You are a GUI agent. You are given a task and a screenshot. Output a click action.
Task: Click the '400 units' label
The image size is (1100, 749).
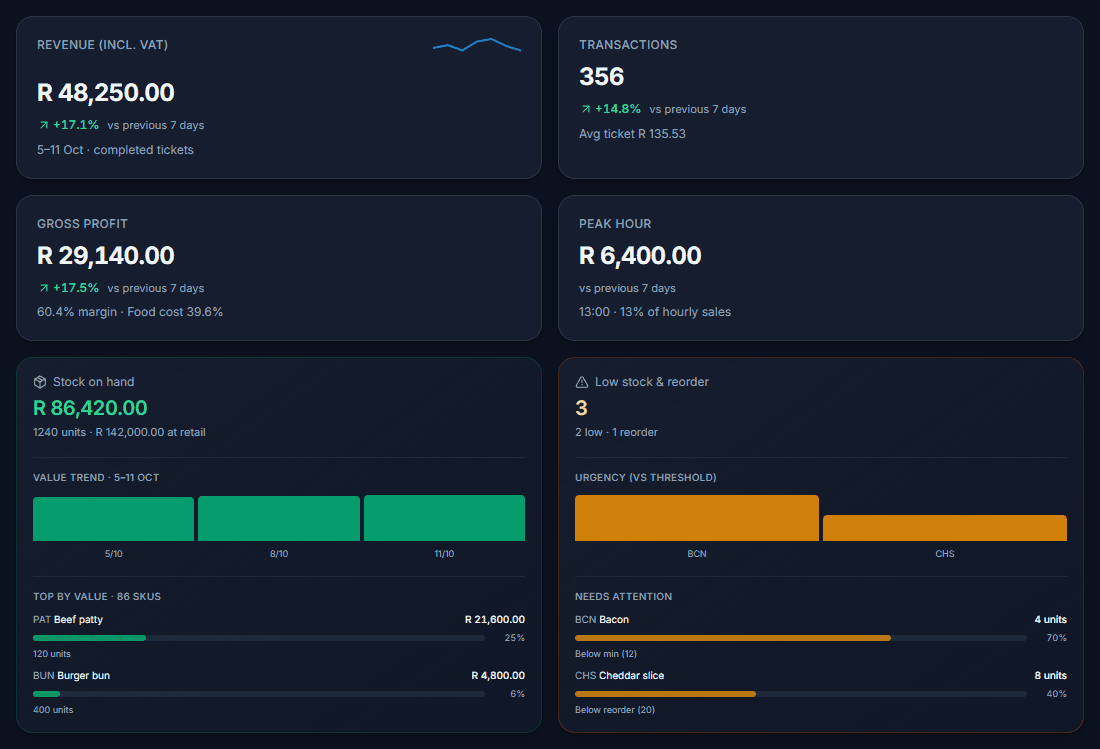tap(53, 710)
